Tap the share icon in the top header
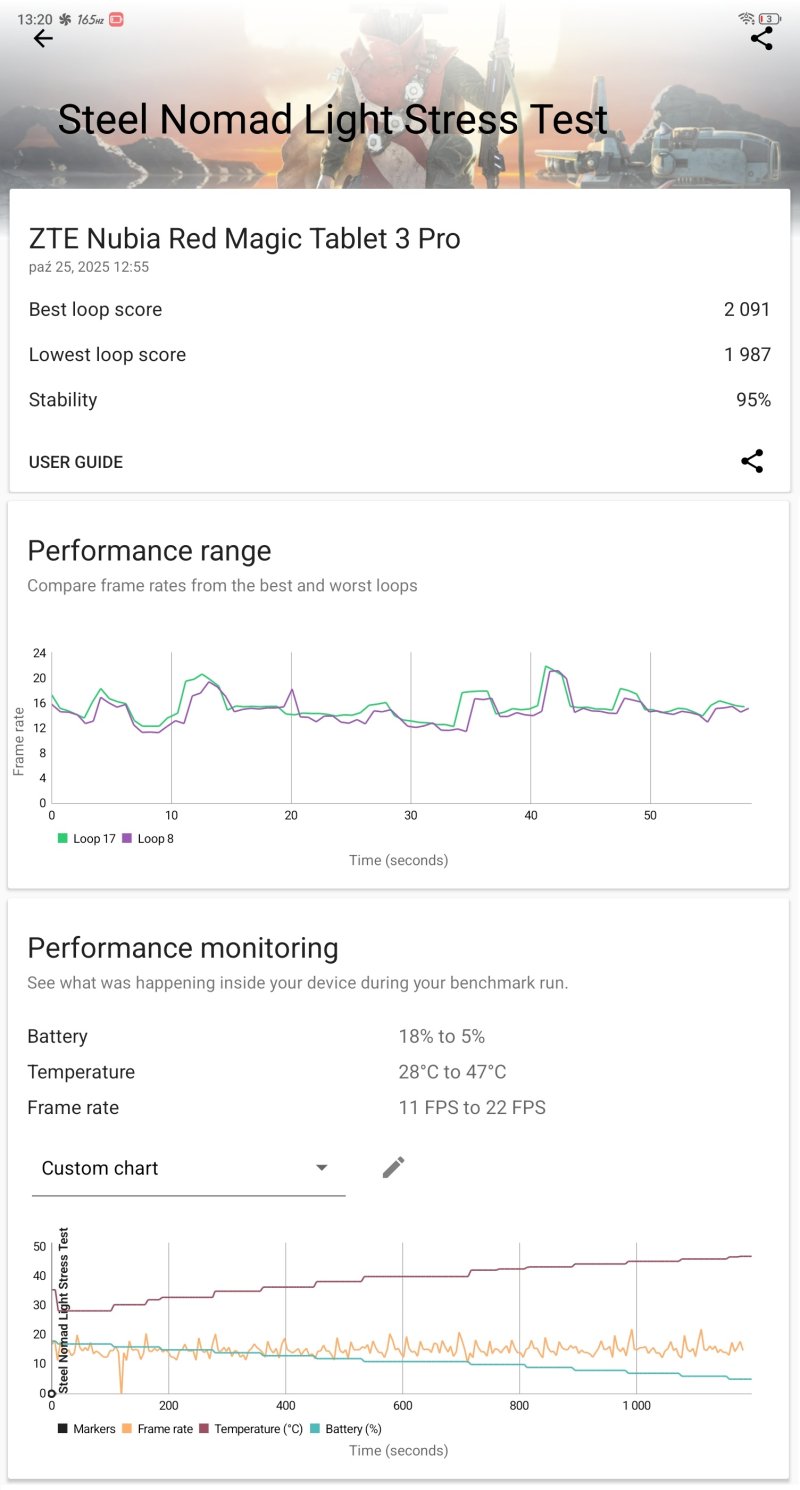 click(761, 39)
